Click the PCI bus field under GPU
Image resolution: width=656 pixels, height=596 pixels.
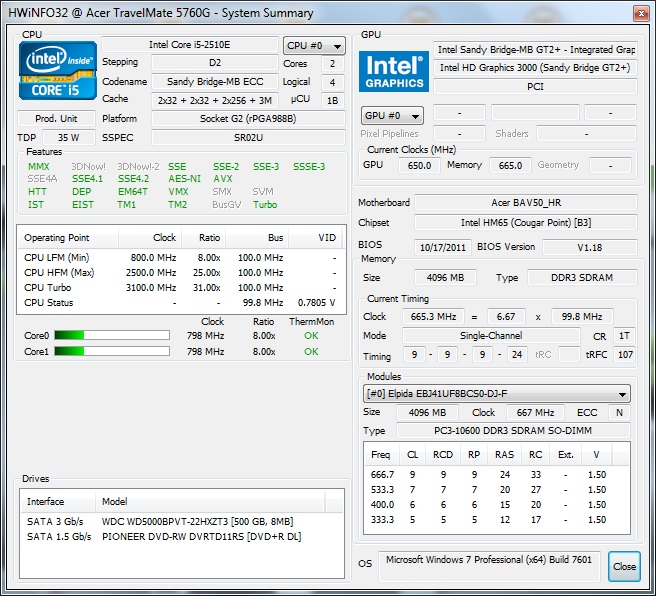point(535,87)
